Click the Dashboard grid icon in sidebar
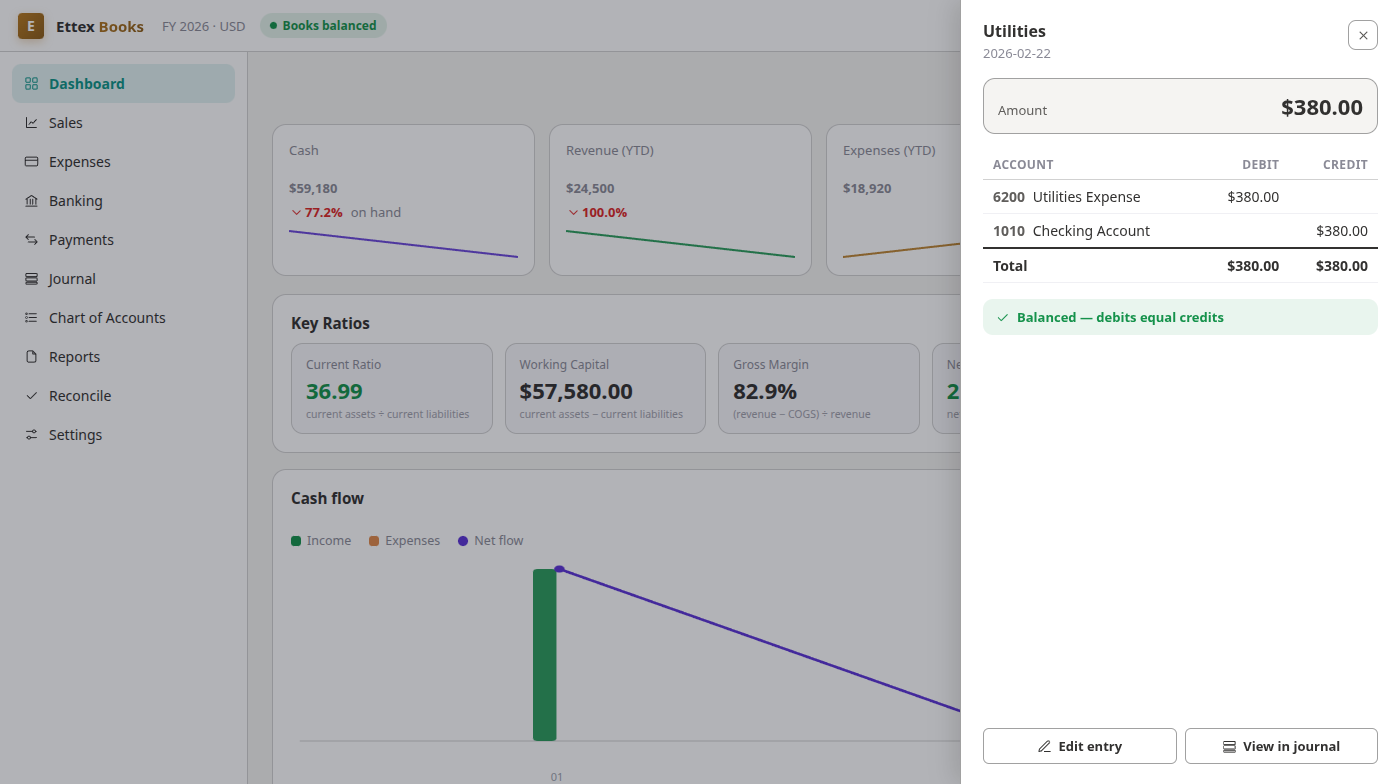This screenshot has height=784, width=1400. point(31,84)
